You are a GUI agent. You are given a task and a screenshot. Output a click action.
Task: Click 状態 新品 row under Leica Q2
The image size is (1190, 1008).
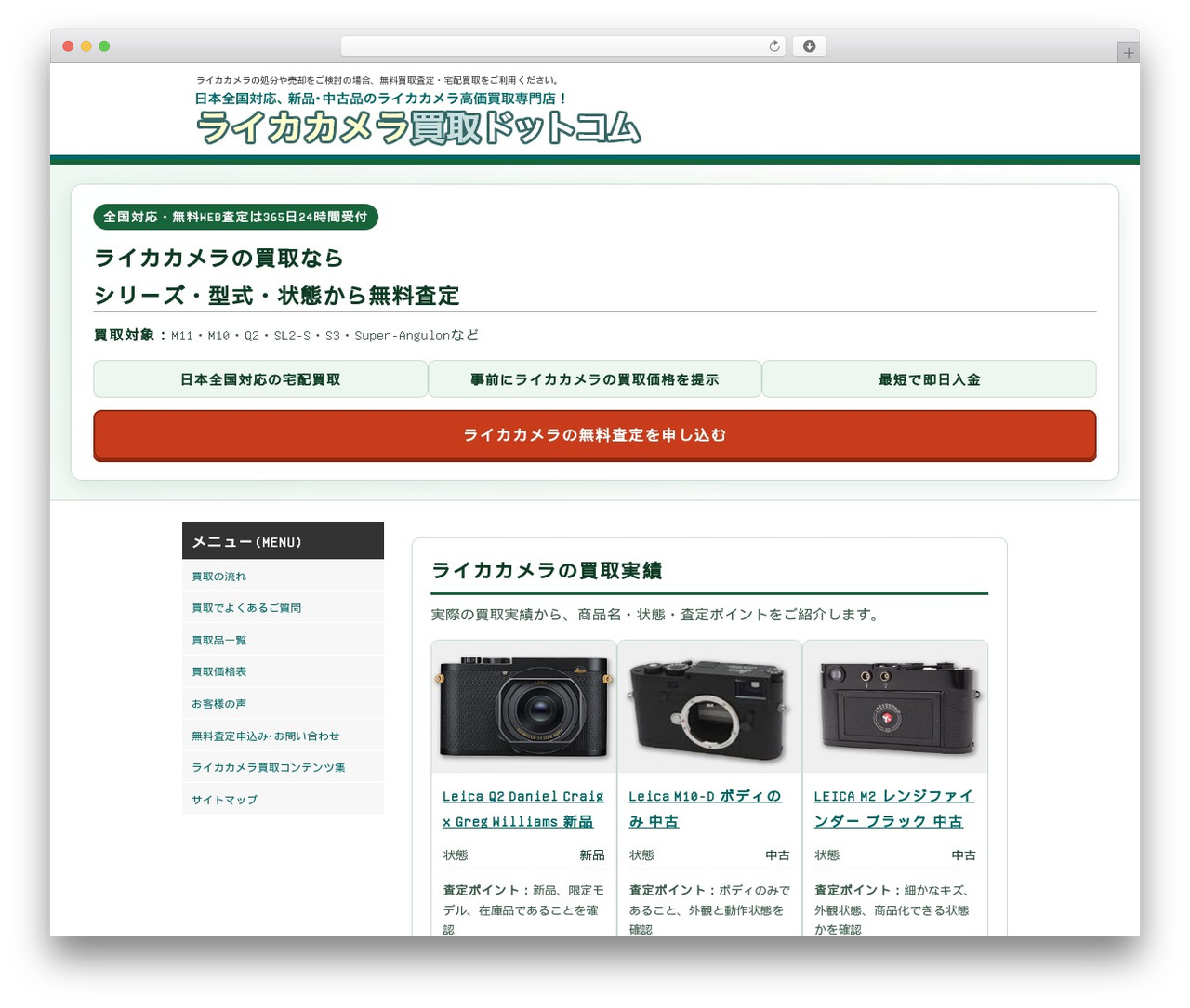(523, 855)
